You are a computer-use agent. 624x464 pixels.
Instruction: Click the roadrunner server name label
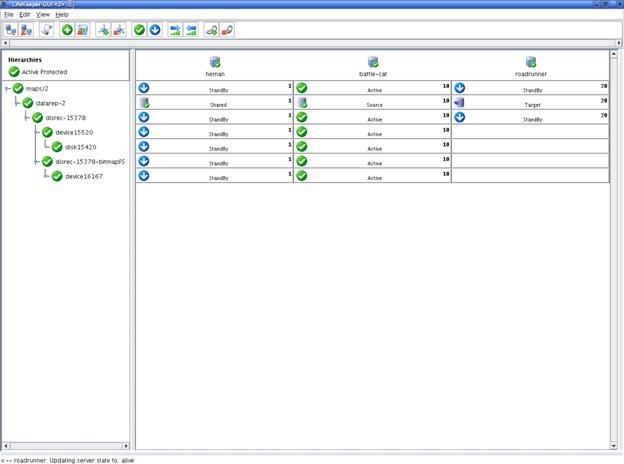pyautogui.click(x=531, y=74)
